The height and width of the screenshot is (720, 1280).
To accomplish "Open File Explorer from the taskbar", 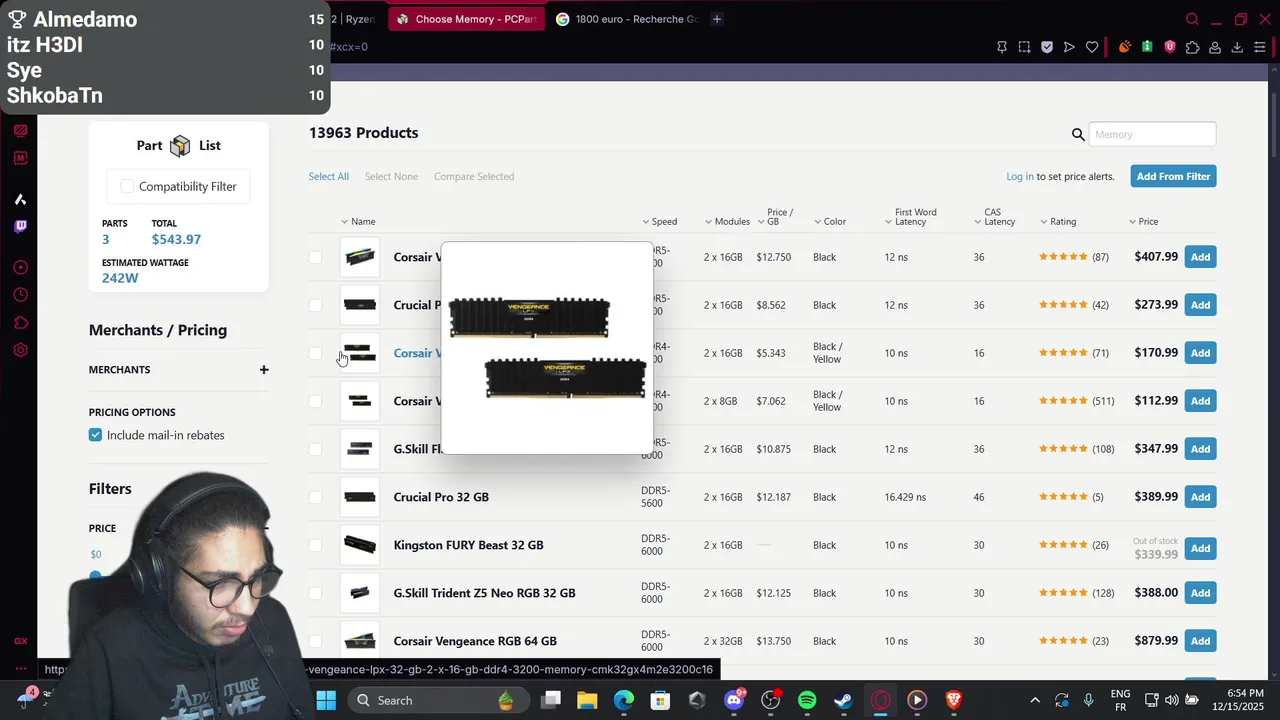I will 586,700.
